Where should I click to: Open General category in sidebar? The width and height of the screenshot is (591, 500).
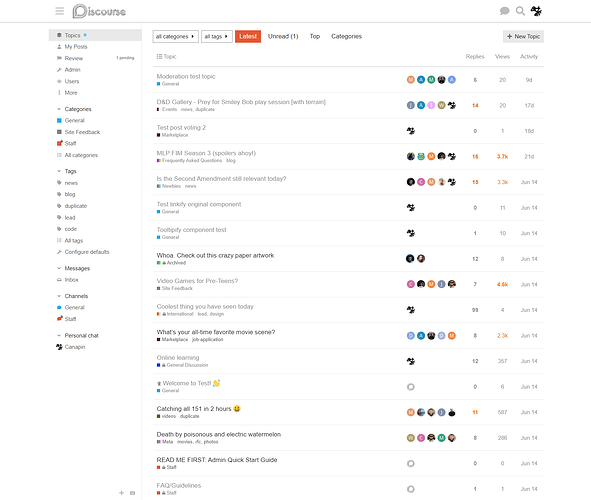click(74, 121)
